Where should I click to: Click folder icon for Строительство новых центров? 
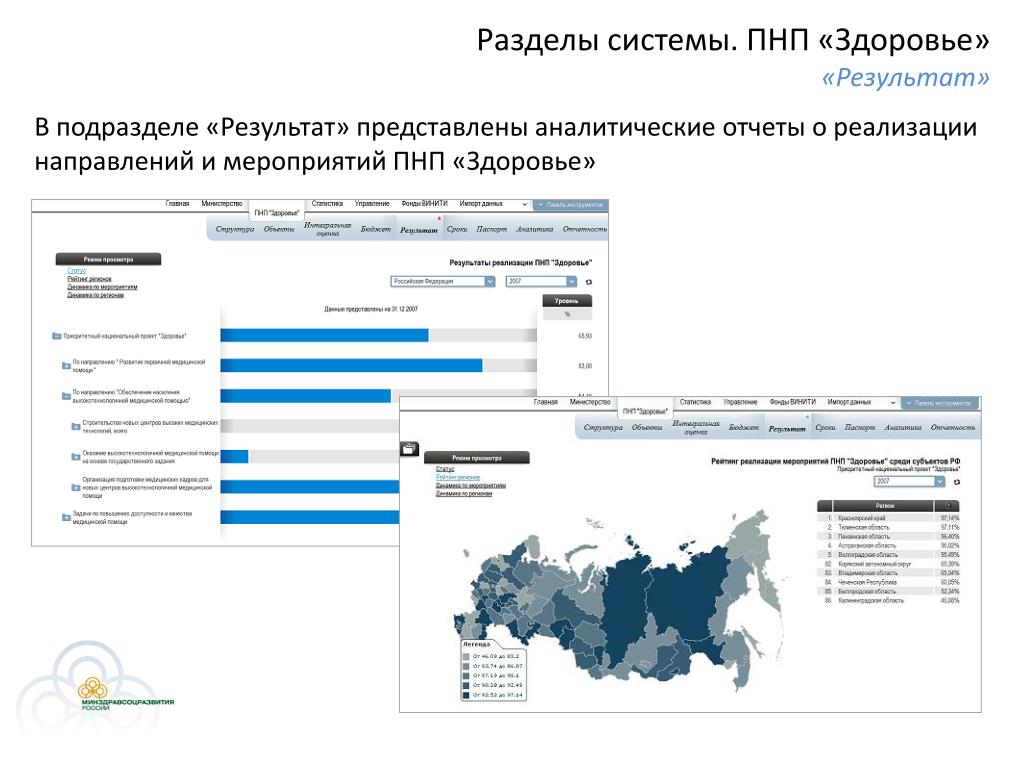[76, 426]
